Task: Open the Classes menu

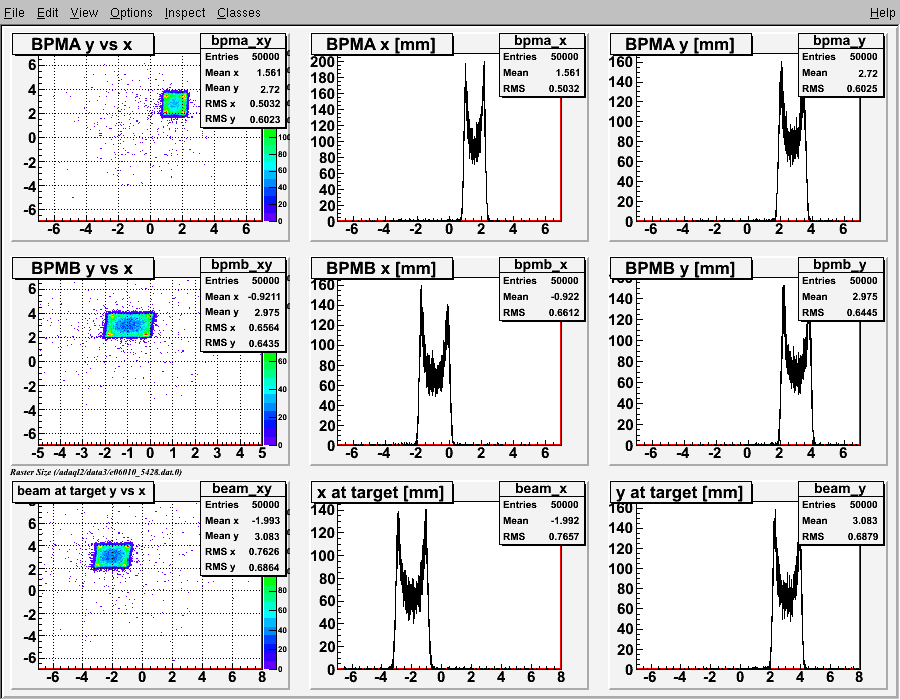Action: coord(239,13)
